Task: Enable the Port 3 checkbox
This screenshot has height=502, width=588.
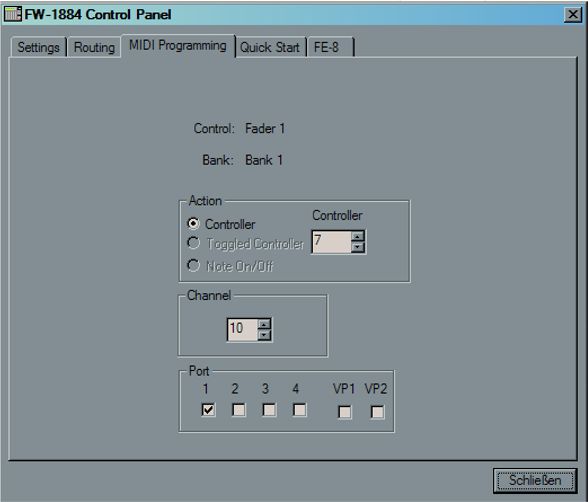Action: 269,410
